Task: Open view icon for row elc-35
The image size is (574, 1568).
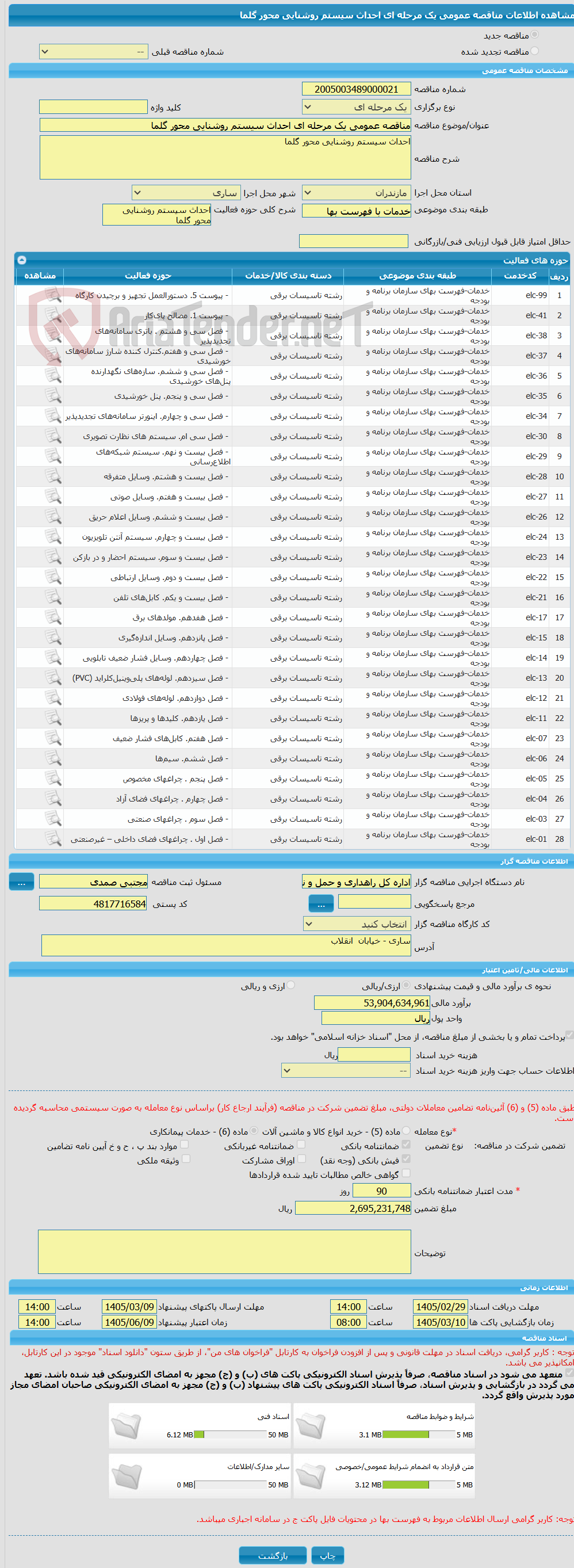Action: point(53,396)
